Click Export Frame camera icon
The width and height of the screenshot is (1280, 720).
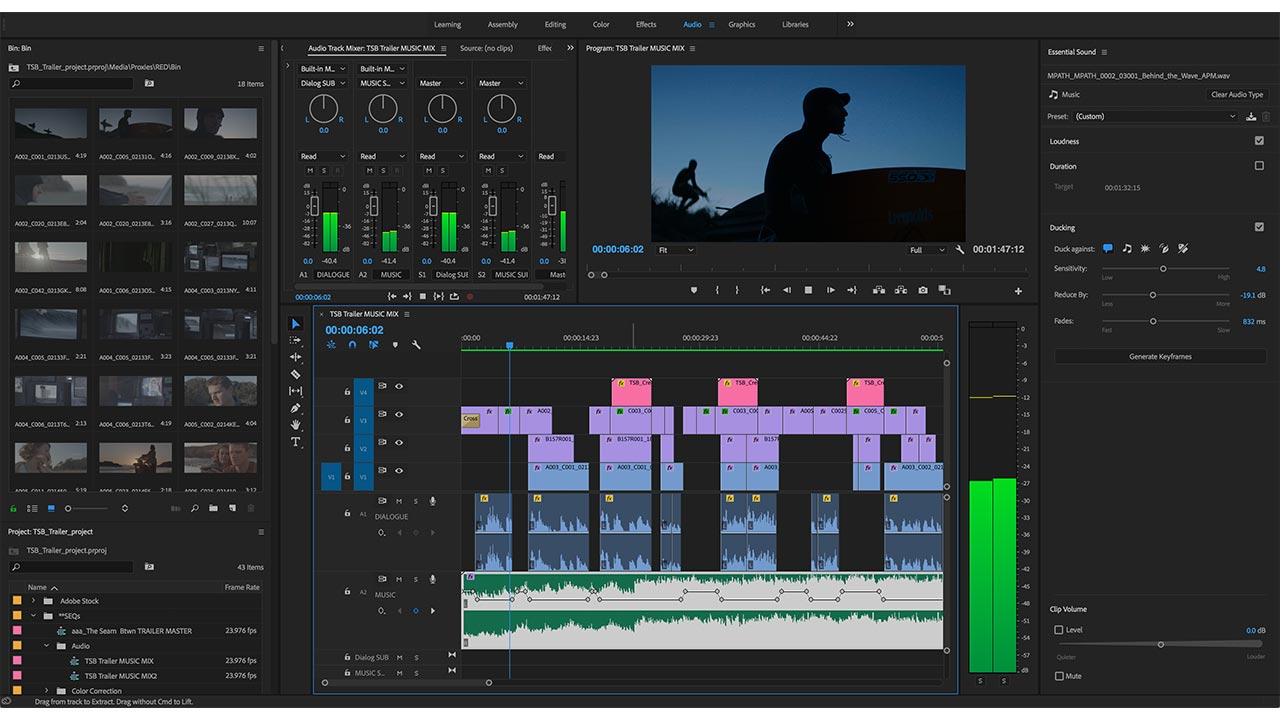pyautogui.click(x=922, y=290)
